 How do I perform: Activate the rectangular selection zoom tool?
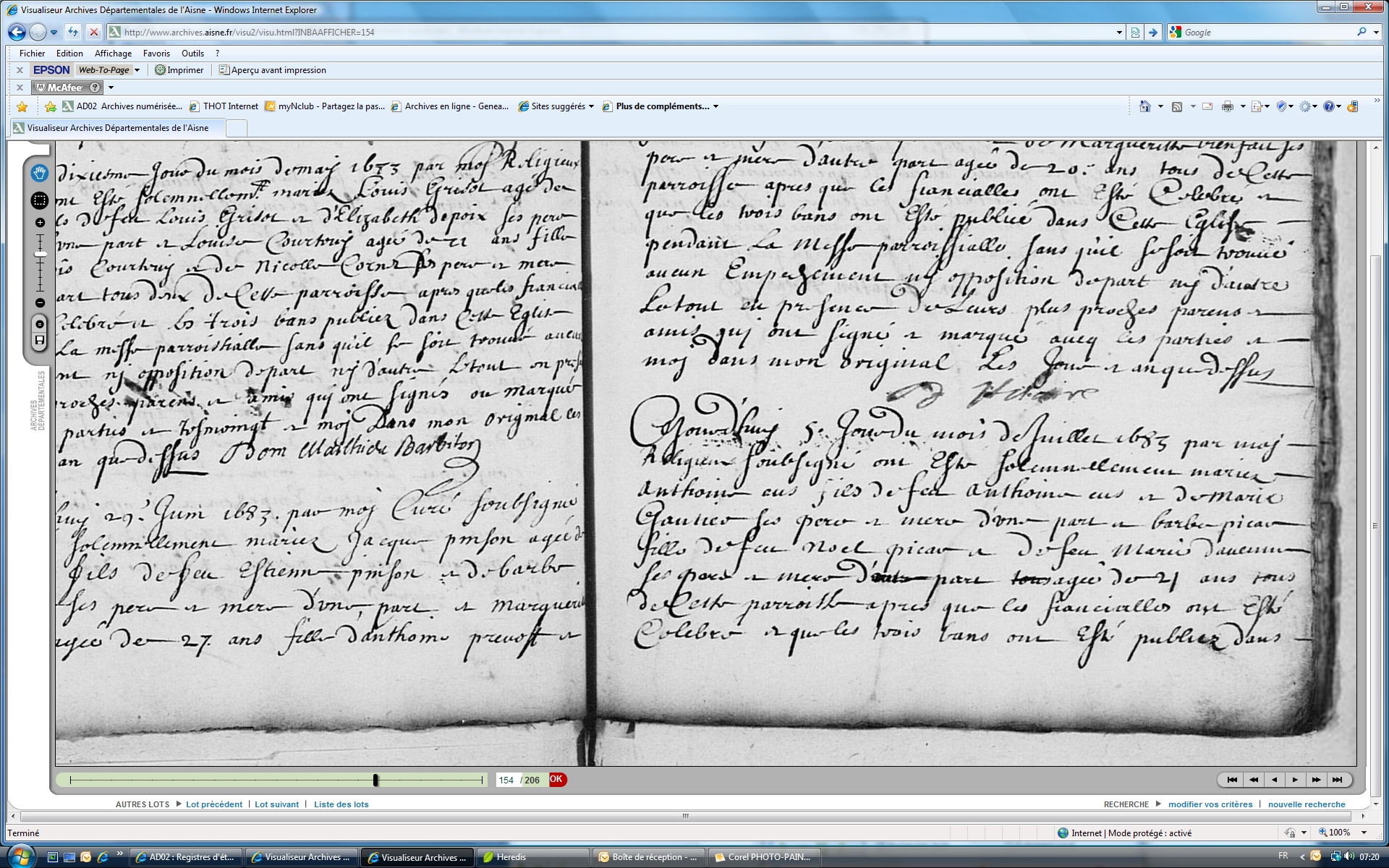40,200
